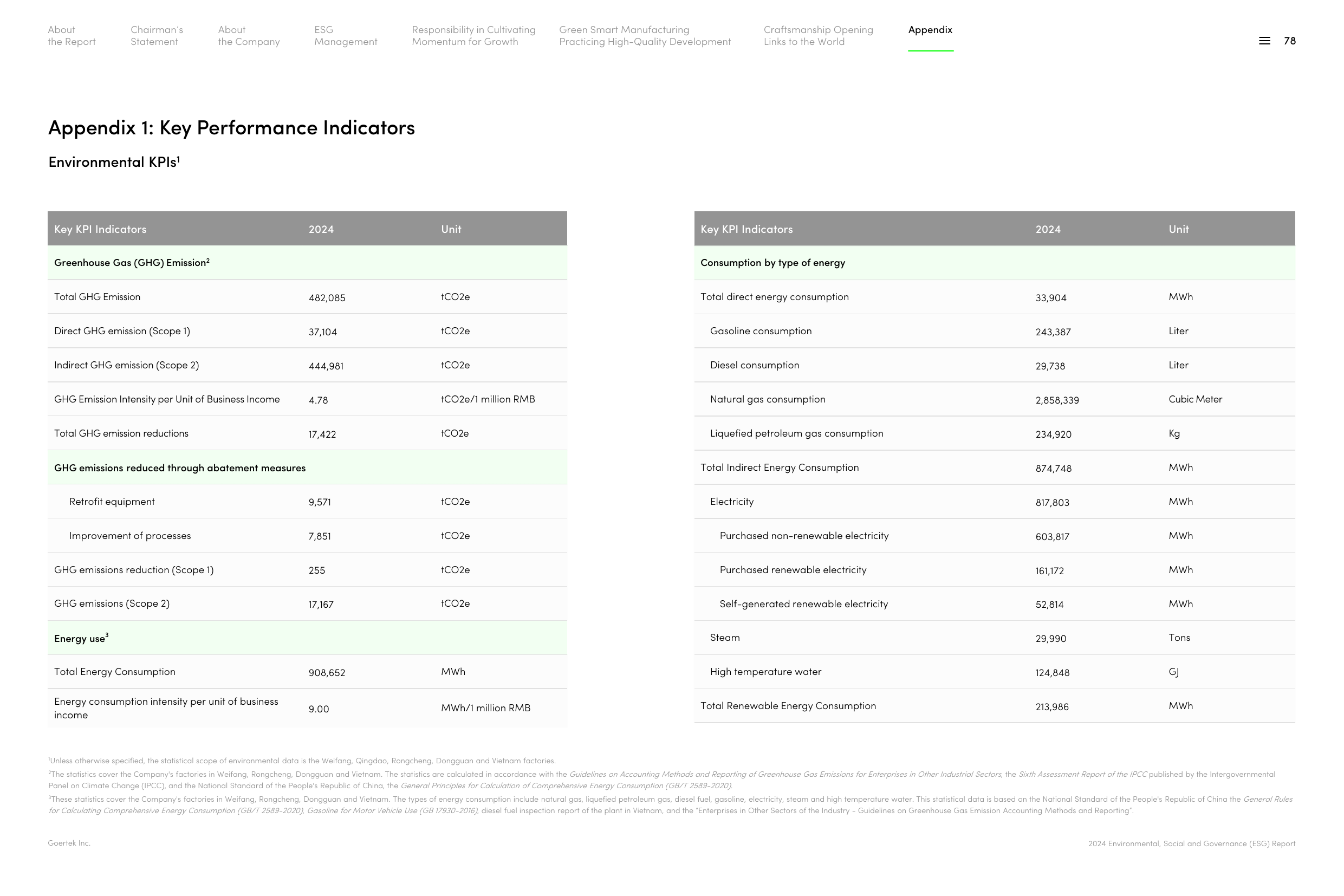1344x896 pixels.
Task: Click Self-generated renewable electricity row
Action: 994,603
